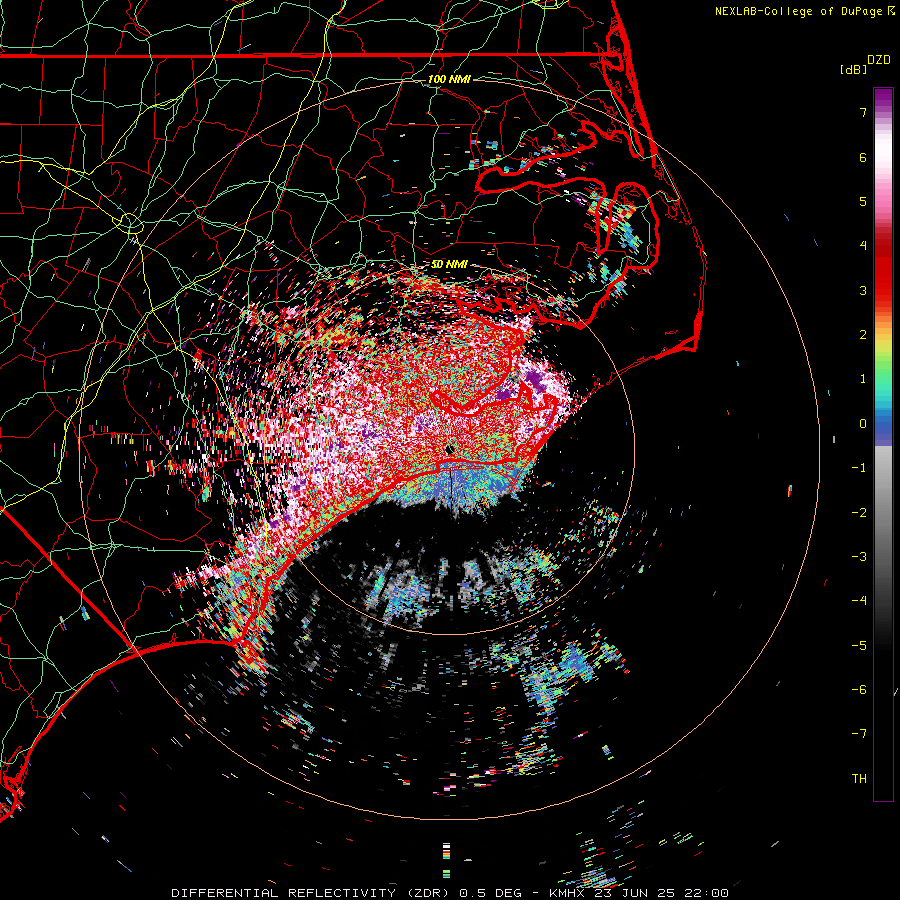
Task: Click the 4 dB value on the color scale
Action: (x=863, y=246)
